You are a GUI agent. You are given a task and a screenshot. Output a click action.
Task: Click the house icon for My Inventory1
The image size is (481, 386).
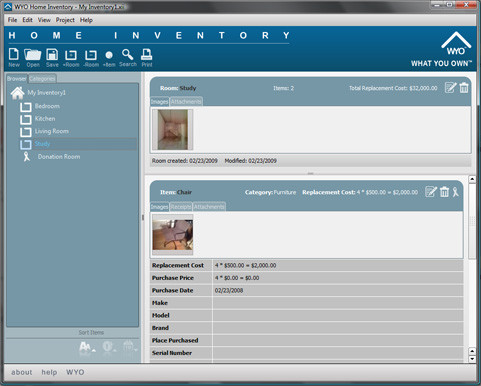point(17,93)
